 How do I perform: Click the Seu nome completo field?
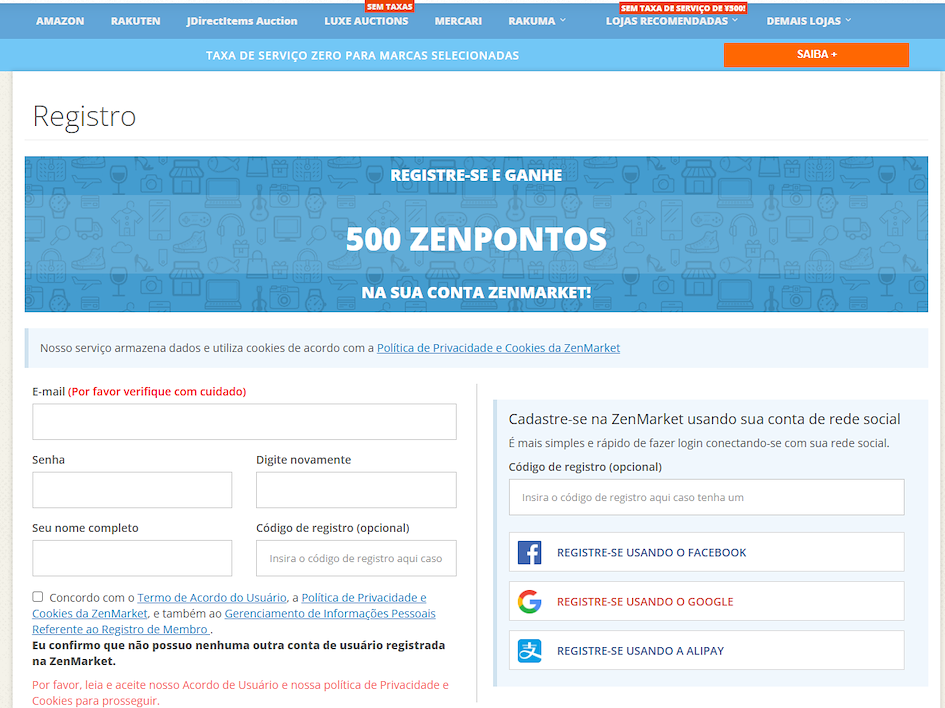tap(132, 558)
